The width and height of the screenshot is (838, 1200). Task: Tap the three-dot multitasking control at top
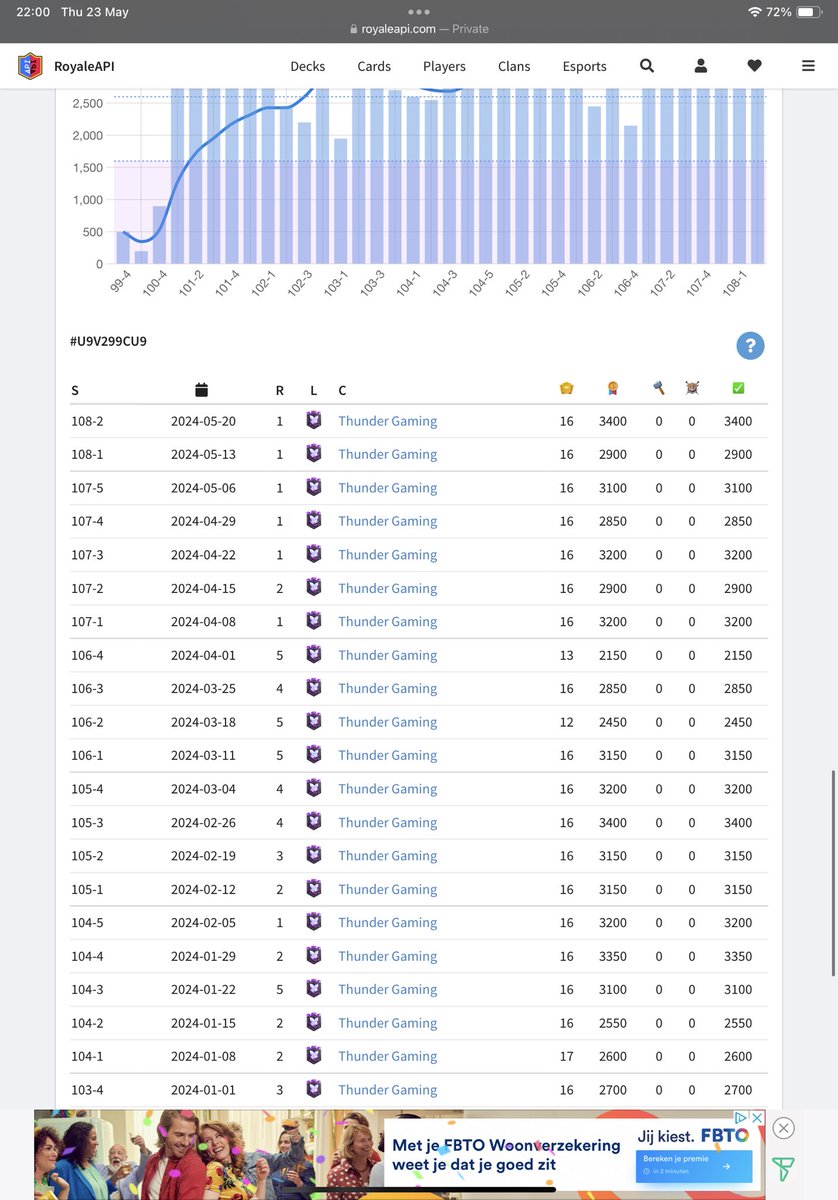point(419,12)
